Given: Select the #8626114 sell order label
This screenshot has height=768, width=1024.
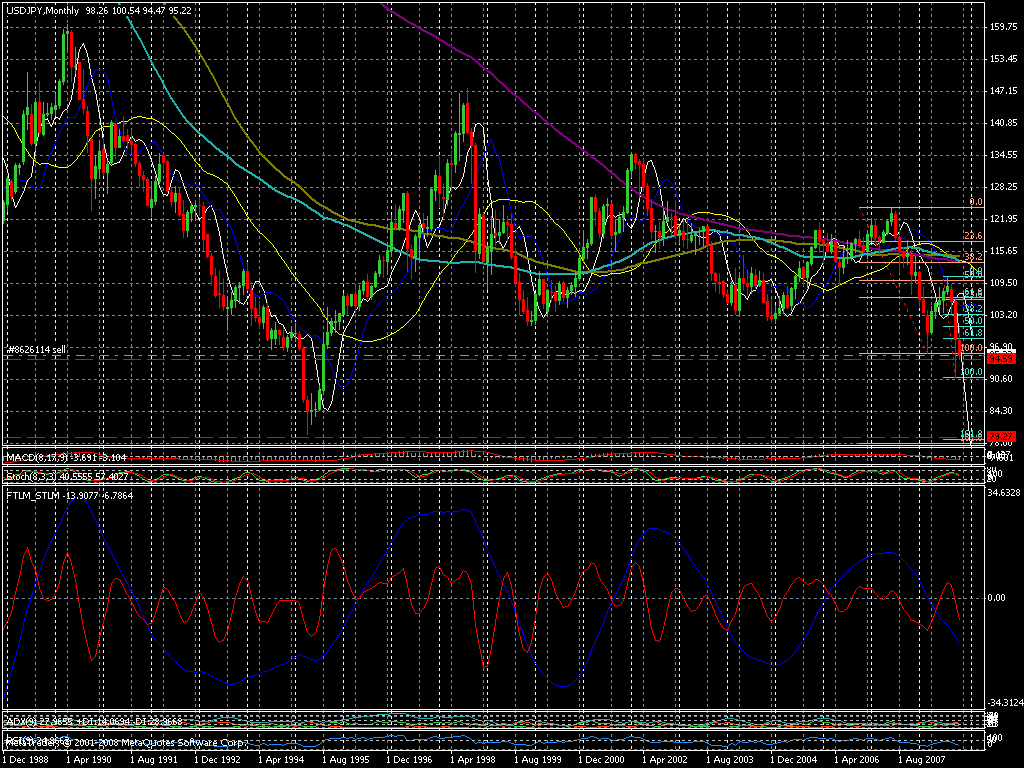Looking at the screenshot, I should [37, 350].
